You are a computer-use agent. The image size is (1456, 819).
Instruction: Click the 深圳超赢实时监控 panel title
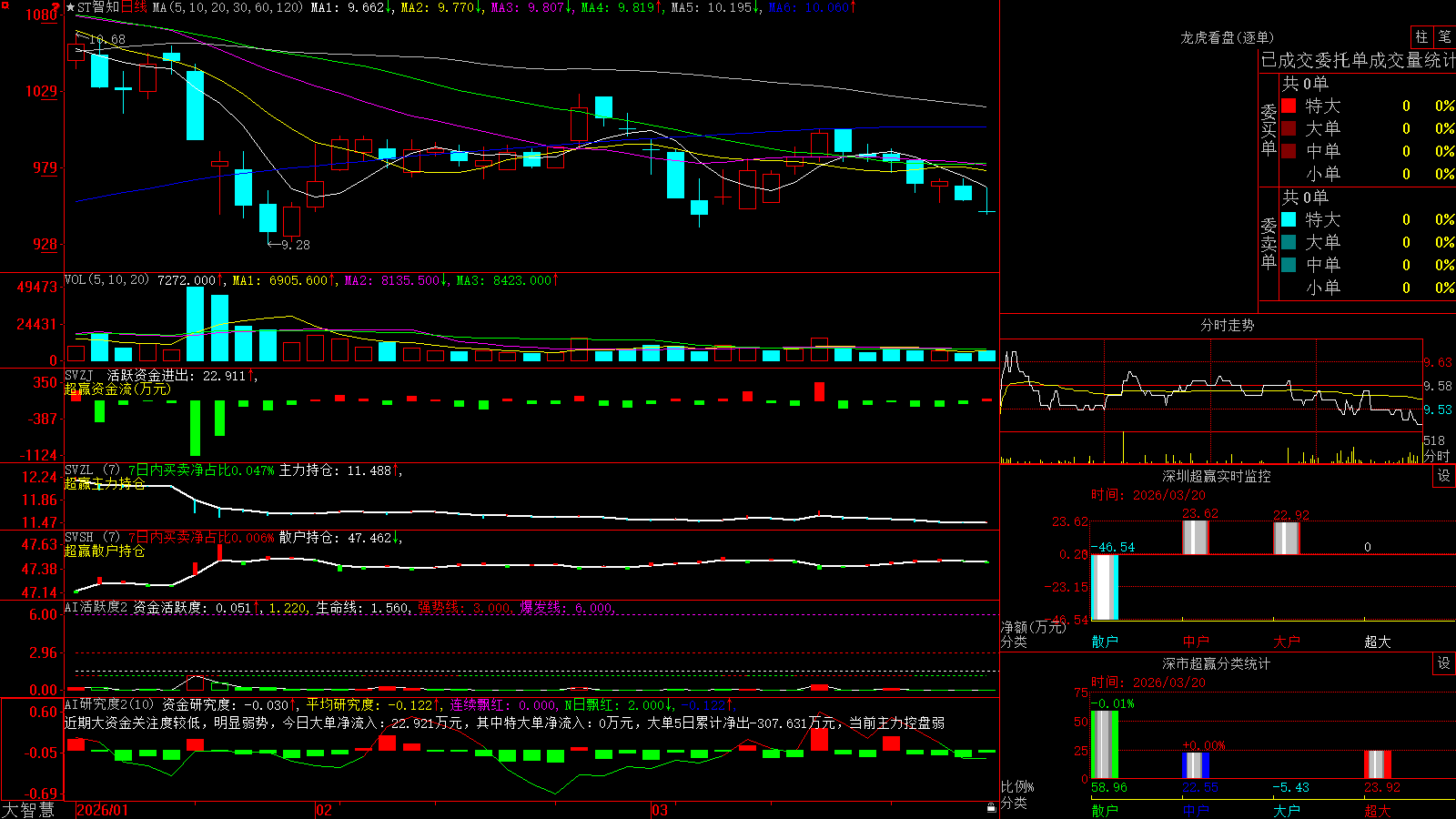tap(1216, 476)
